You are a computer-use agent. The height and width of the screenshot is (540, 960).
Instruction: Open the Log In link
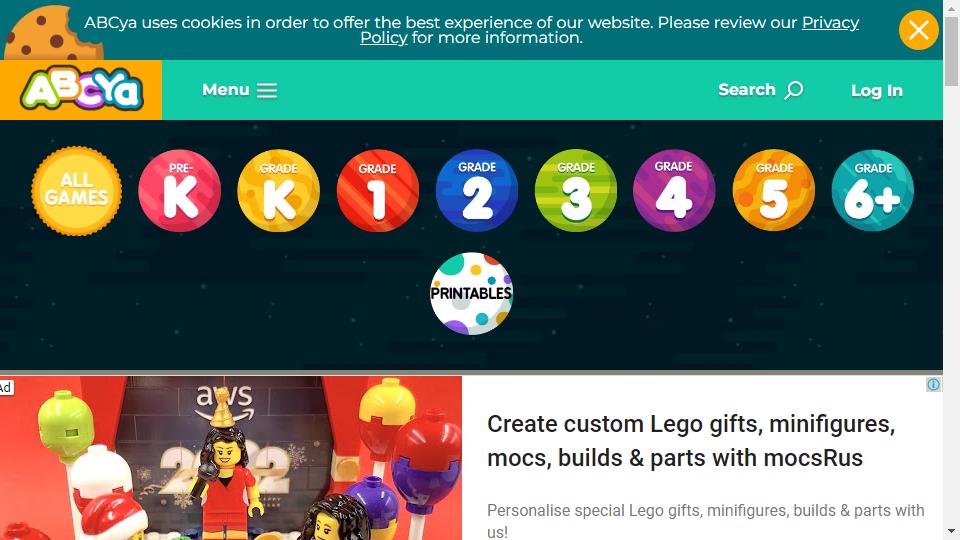click(x=877, y=91)
